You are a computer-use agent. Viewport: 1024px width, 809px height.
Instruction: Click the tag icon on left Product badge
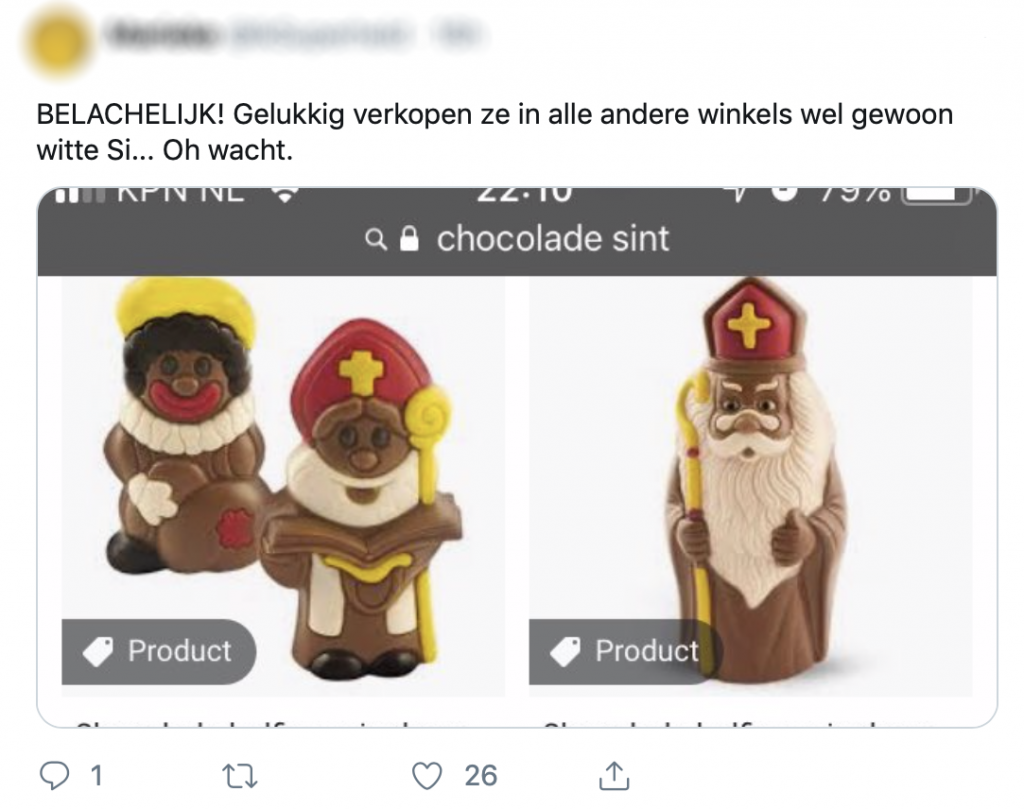coord(98,652)
